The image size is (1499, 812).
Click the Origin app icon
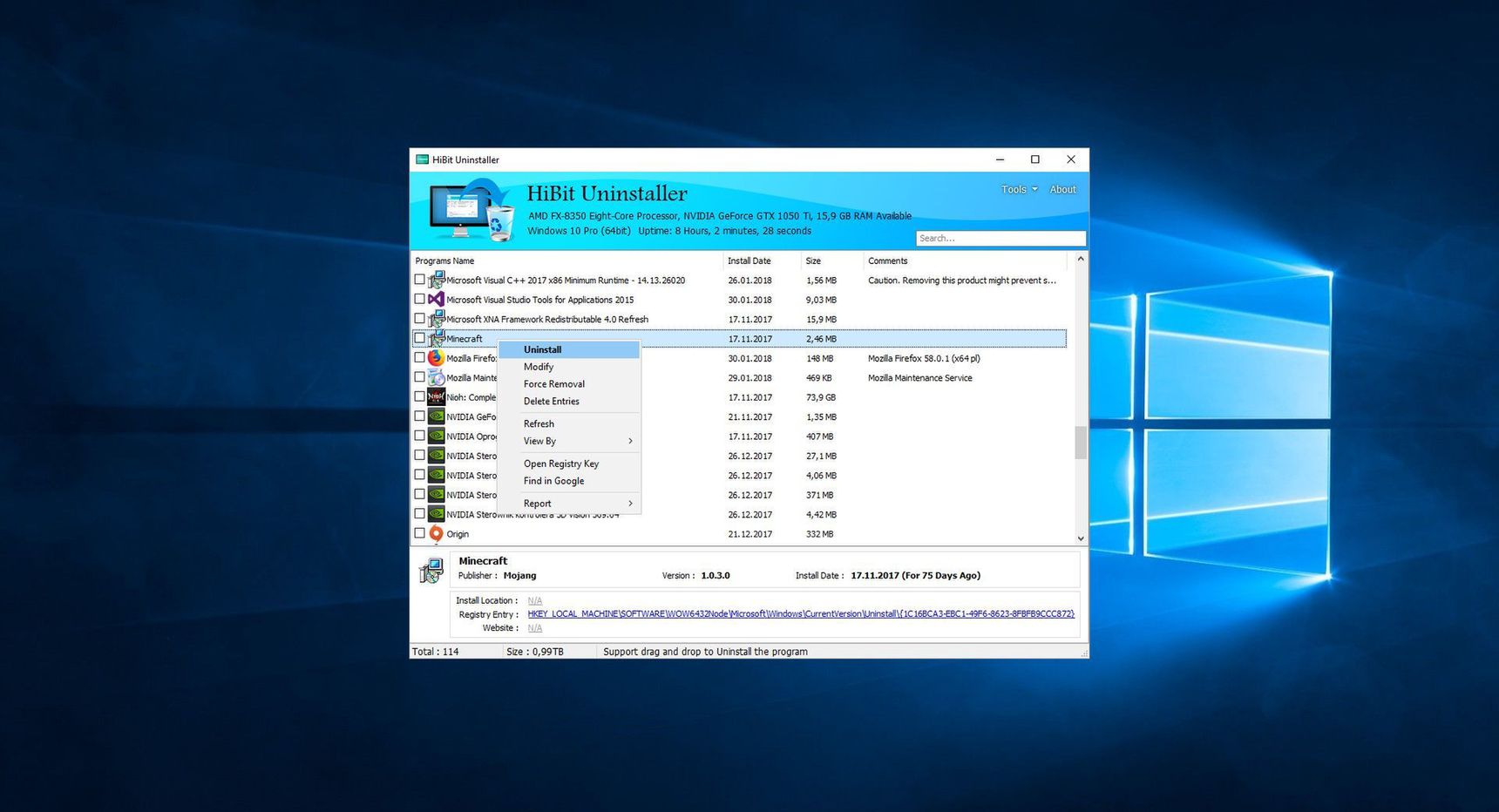[x=436, y=533]
